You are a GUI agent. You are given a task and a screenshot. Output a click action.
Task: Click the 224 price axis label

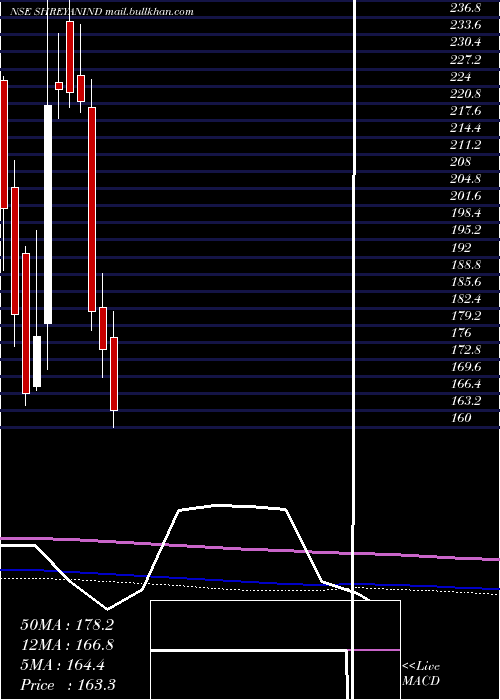(x=460, y=76)
